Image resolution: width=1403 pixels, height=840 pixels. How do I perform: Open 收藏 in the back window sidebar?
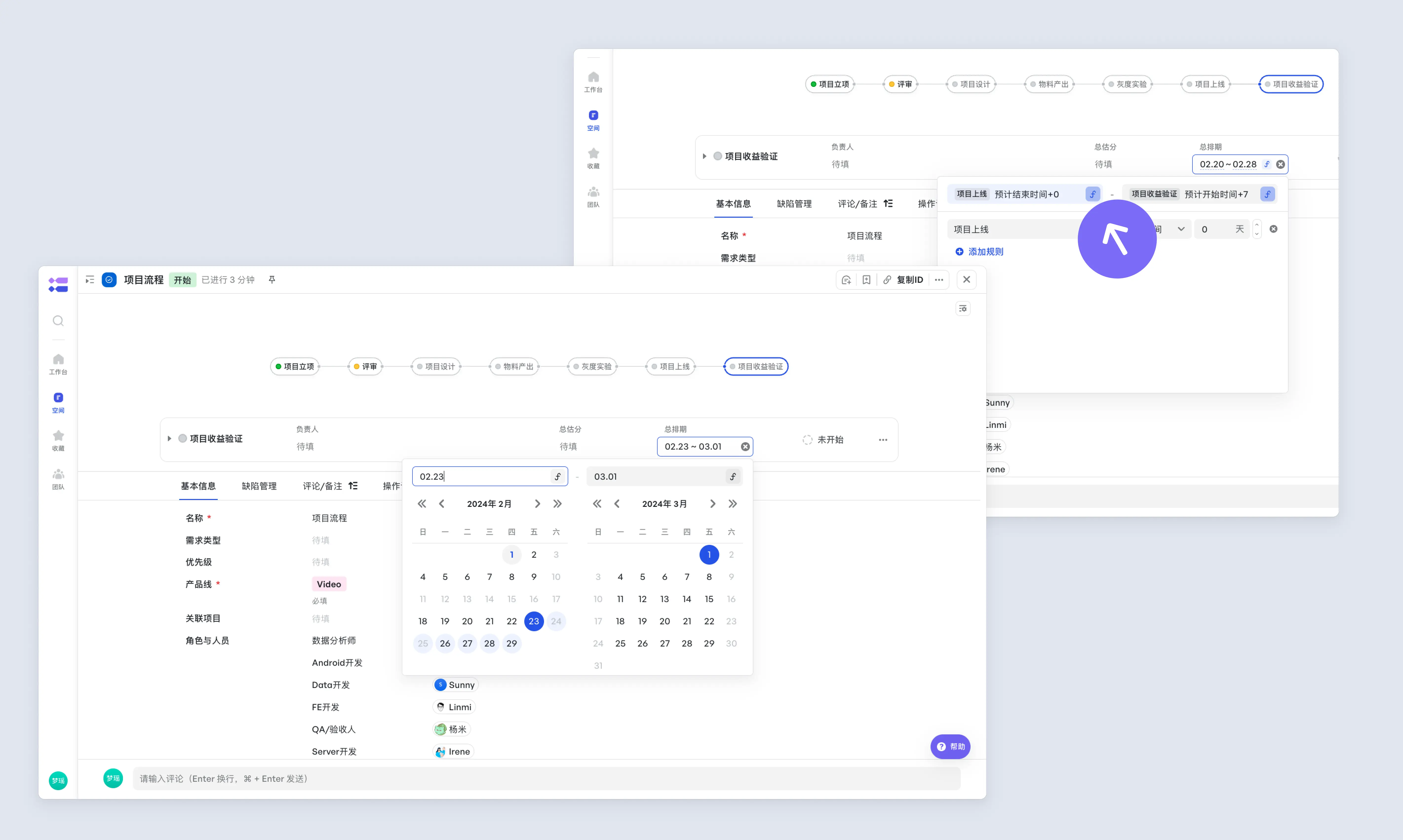point(593,158)
